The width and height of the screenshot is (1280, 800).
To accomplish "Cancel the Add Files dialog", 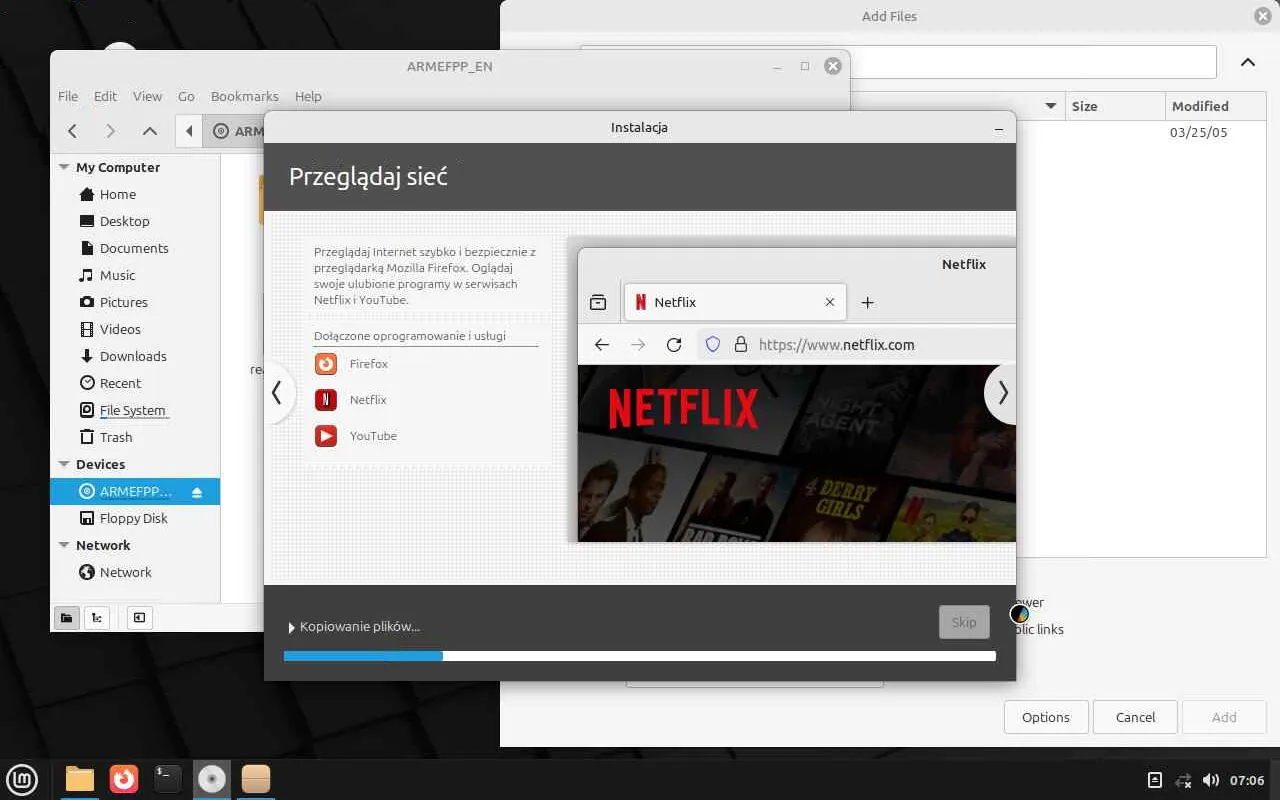I will click(x=1135, y=717).
